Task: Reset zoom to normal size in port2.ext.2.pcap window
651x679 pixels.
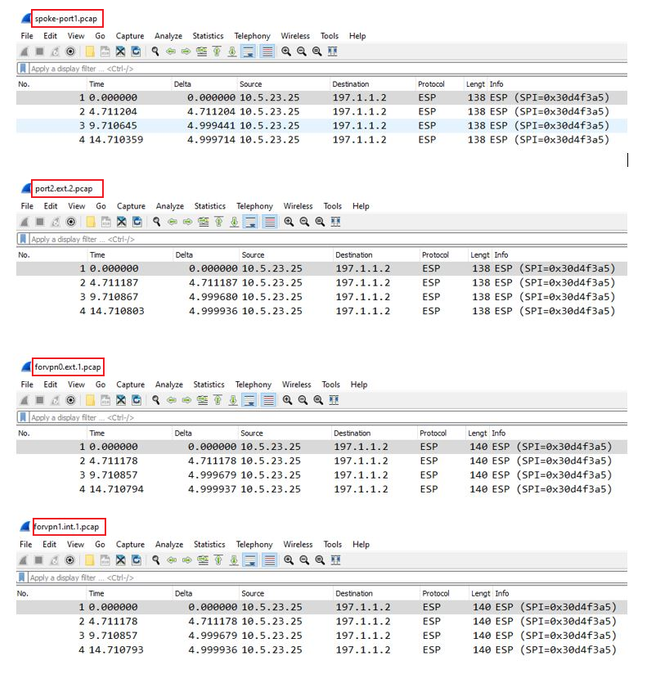Action: click(320, 222)
